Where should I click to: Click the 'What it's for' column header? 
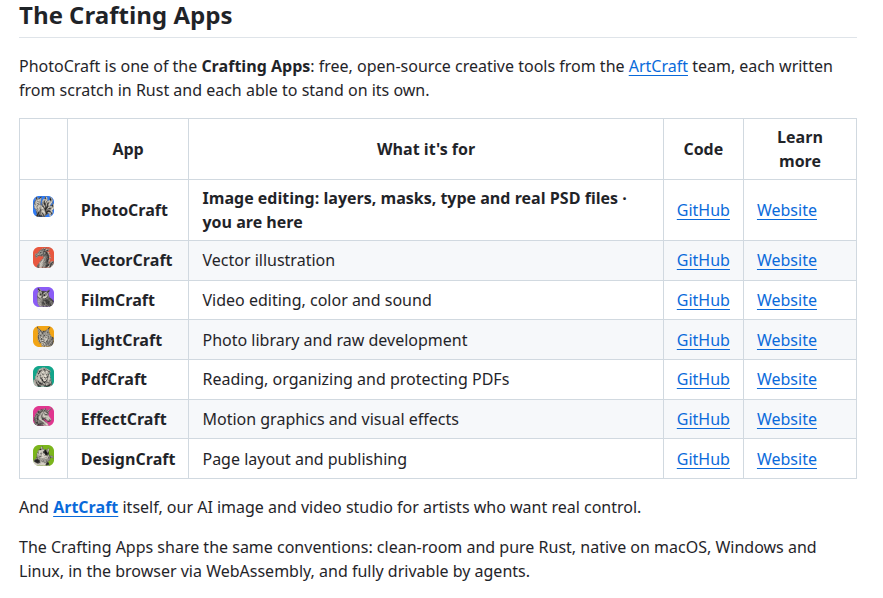pos(426,149)
